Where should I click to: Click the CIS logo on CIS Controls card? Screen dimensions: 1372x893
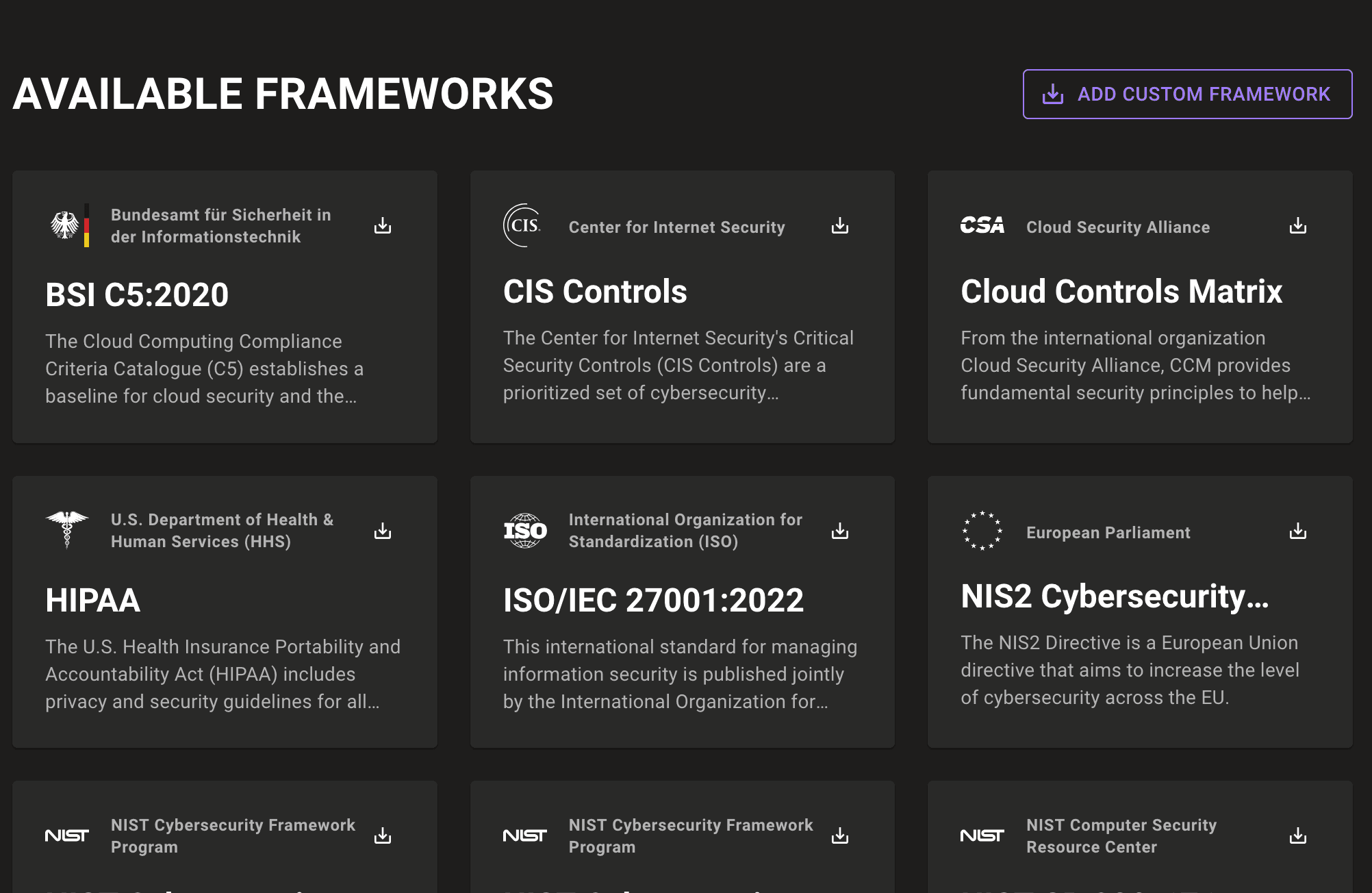[x=524, y=225]
